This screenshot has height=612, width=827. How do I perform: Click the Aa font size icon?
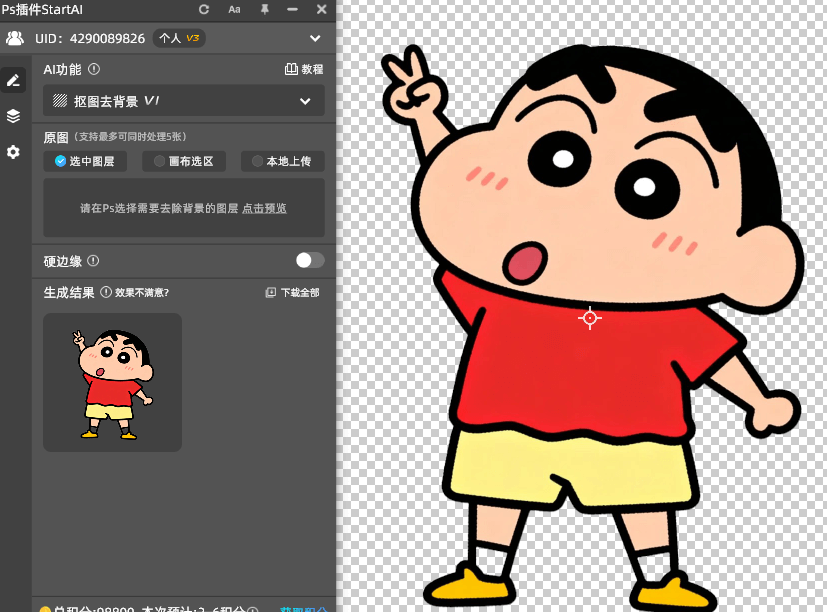tap(234, 9)
